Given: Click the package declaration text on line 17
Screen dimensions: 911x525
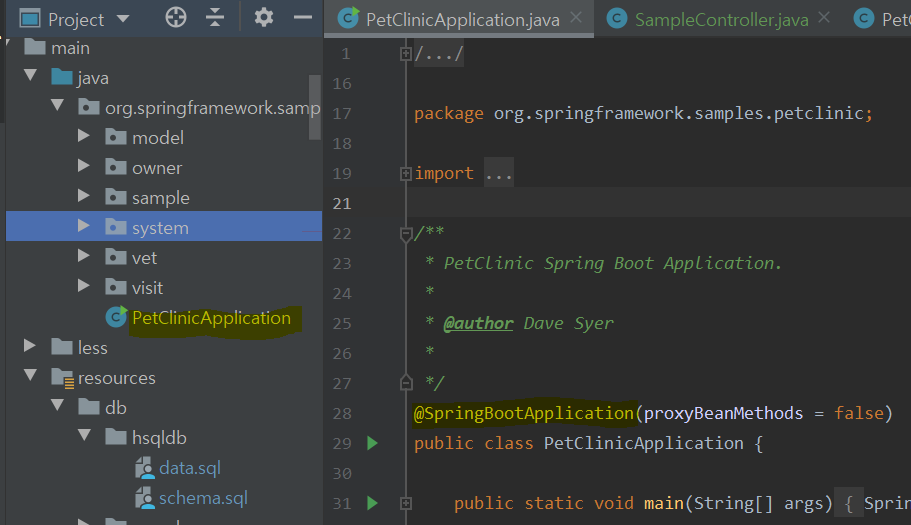Looking at the screenshot, I should coord(643,113).
